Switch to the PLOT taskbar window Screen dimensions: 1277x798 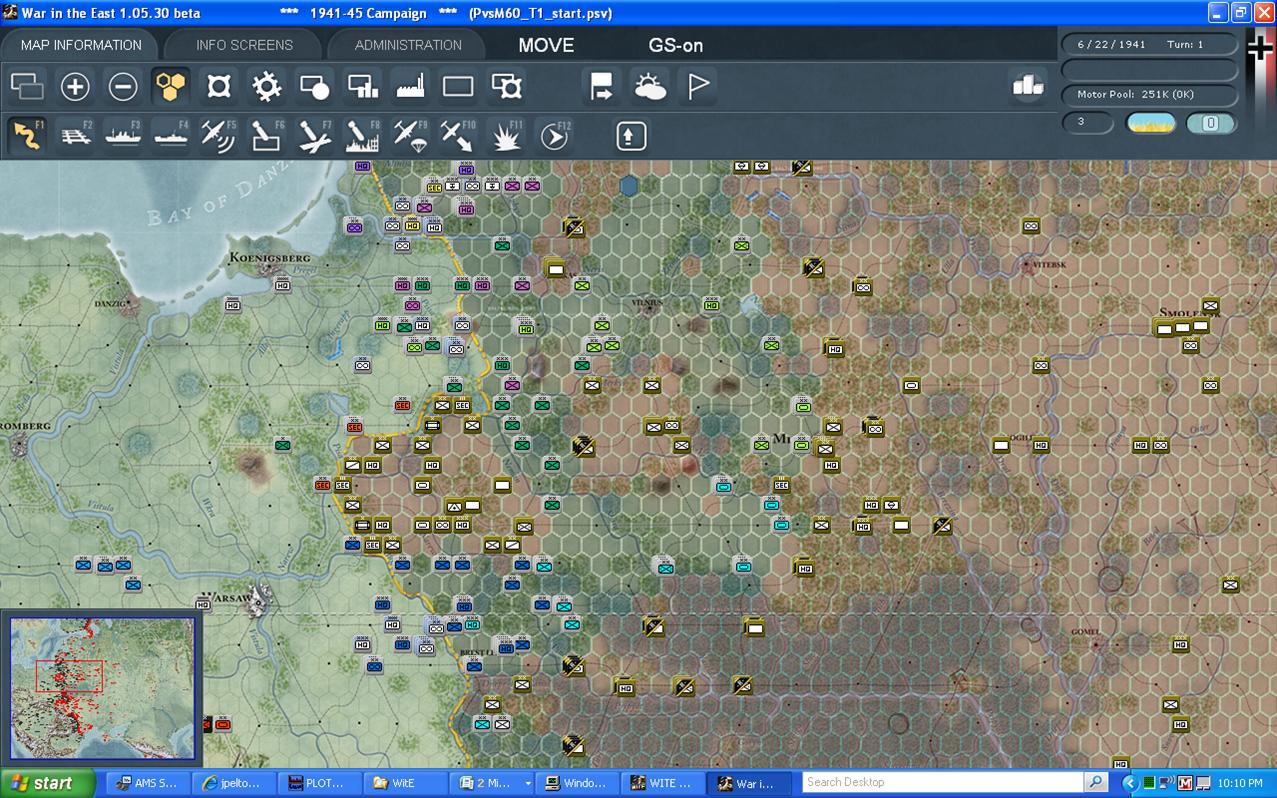coord(317,783)
